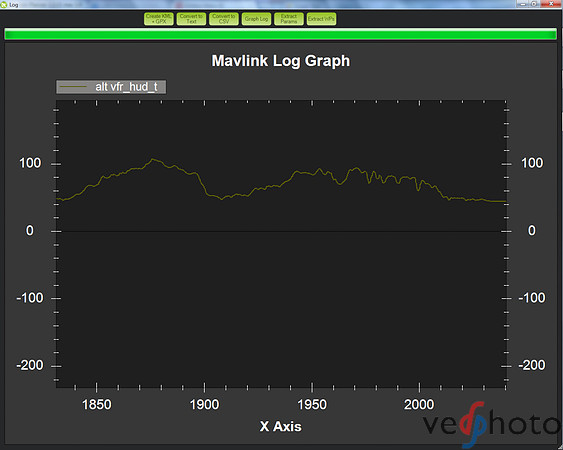
Task: Click the left axis -100 label
Action: (x=29, y=298)
